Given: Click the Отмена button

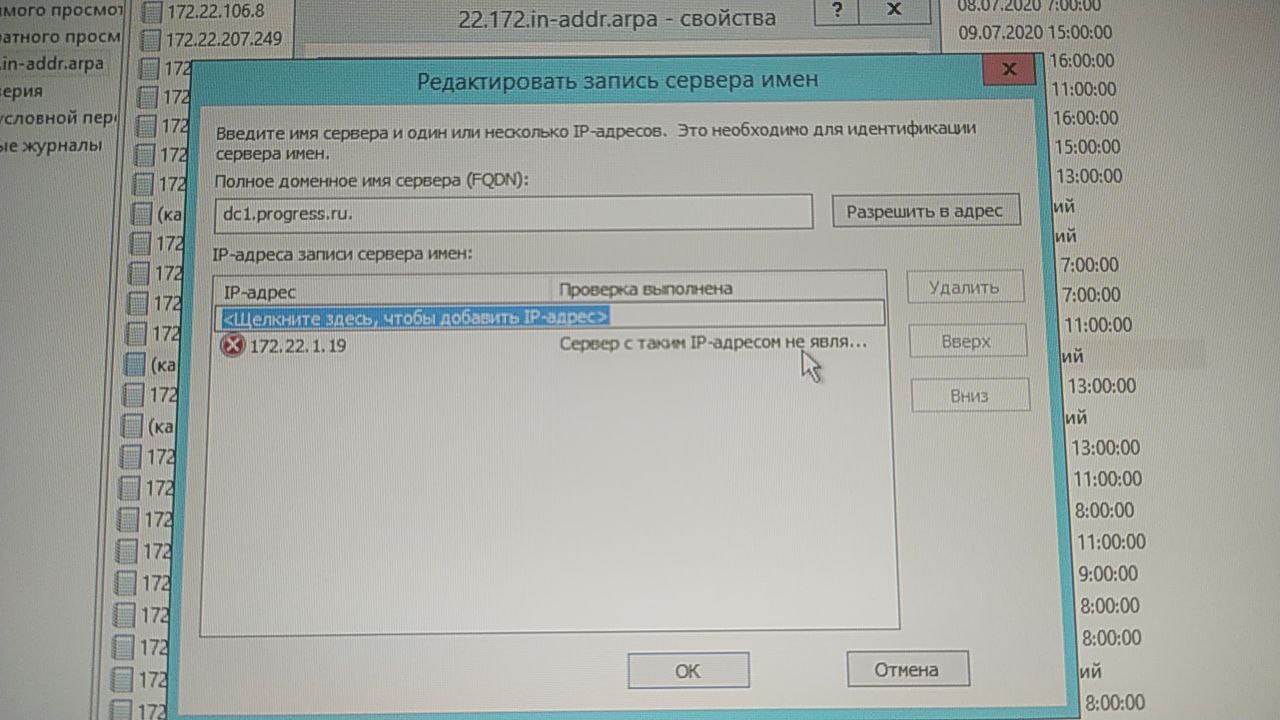Looking at the screenshot, I should click(x=907, y=669).
